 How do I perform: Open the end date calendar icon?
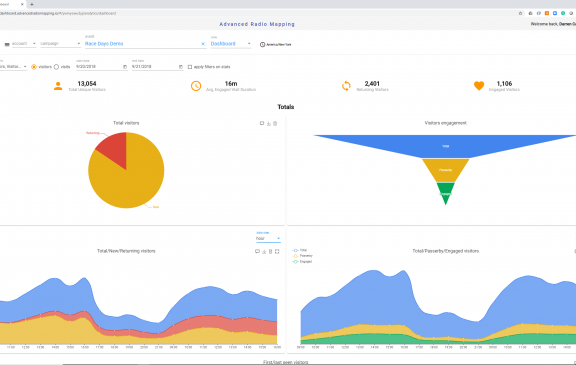tap(181, 67)
